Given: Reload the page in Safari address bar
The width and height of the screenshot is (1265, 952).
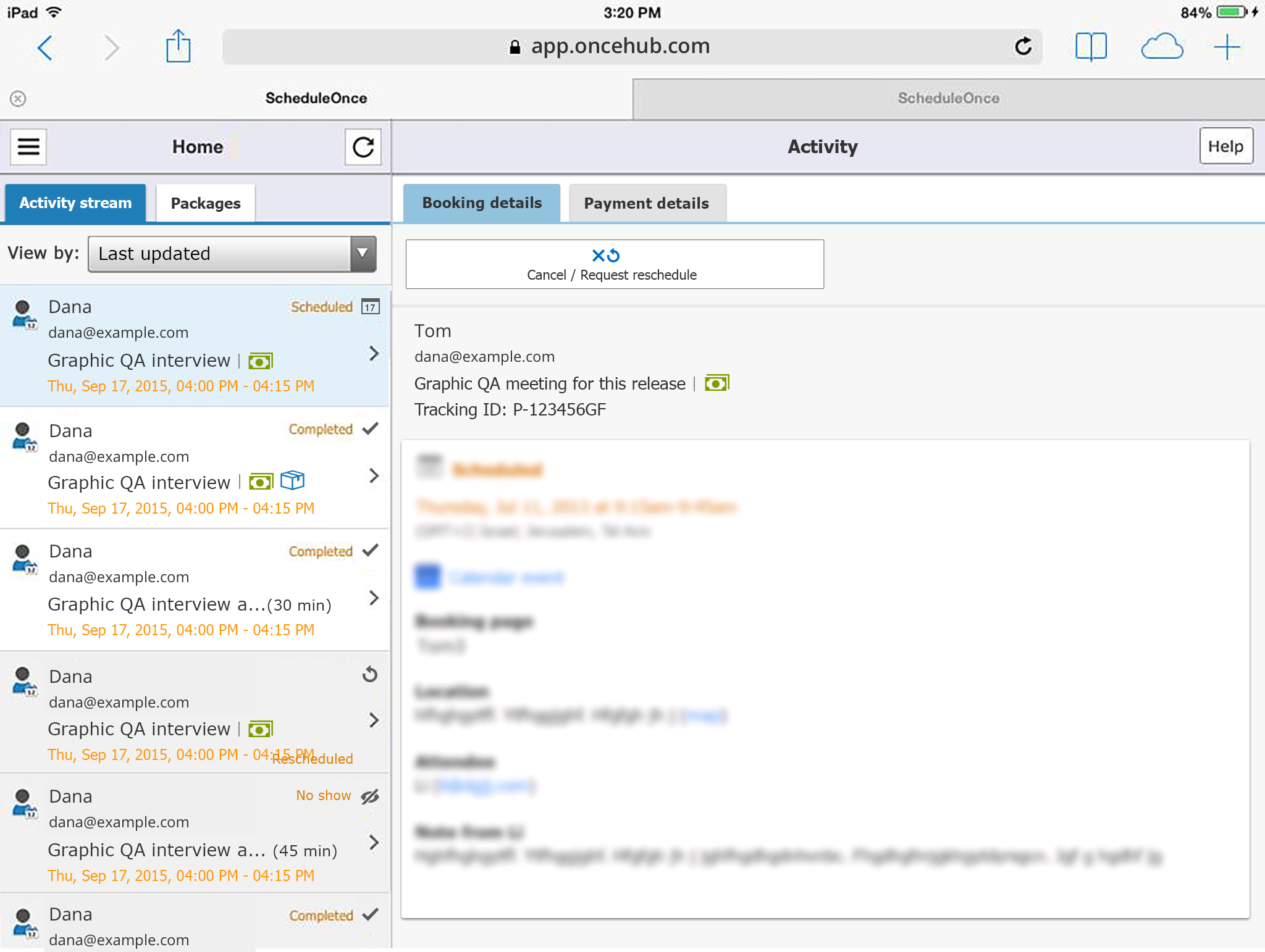Looking at the screenshot, I should 1023,46.
